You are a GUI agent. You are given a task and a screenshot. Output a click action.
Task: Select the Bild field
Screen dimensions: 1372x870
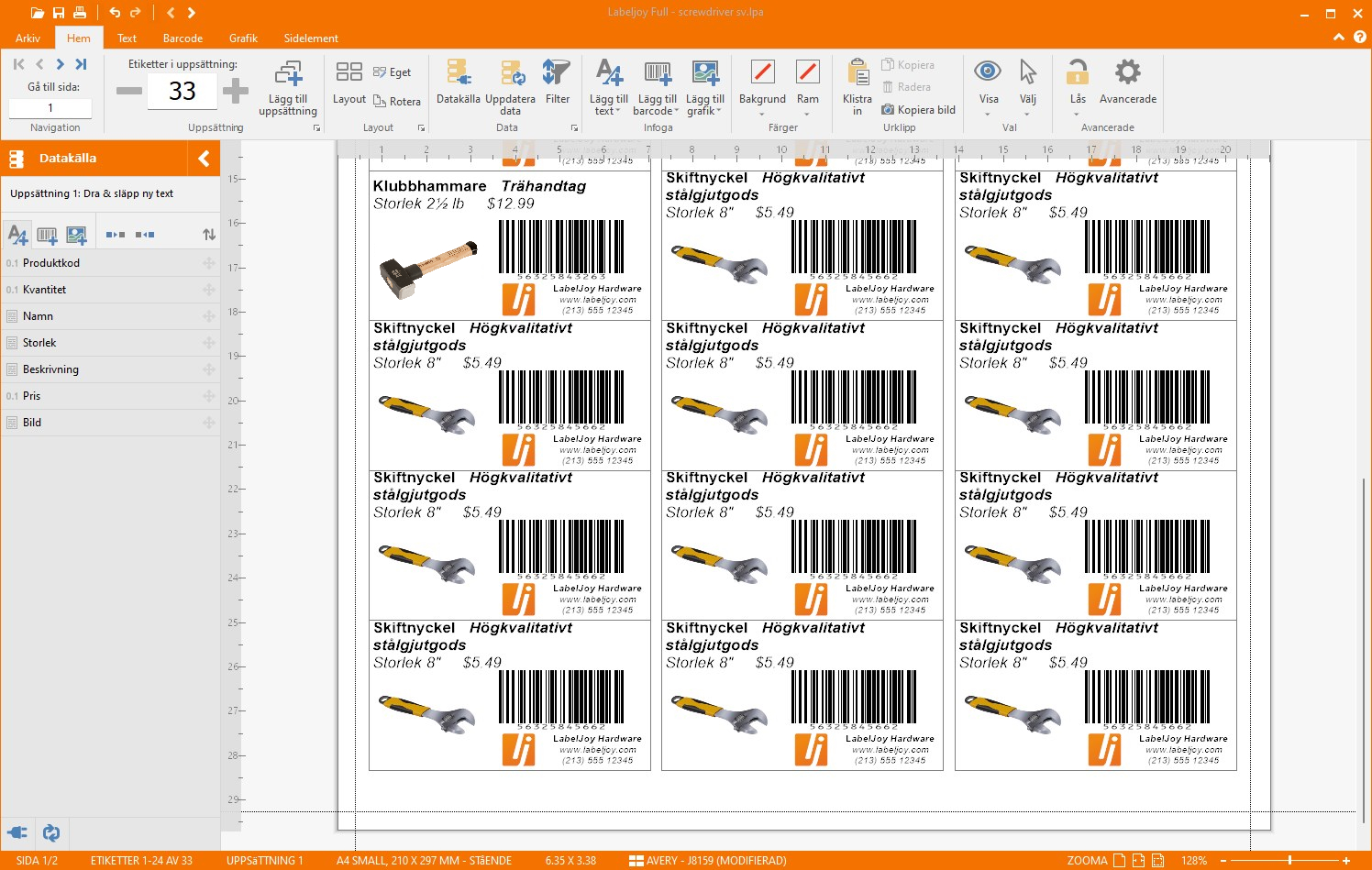(x=110, y=423)
